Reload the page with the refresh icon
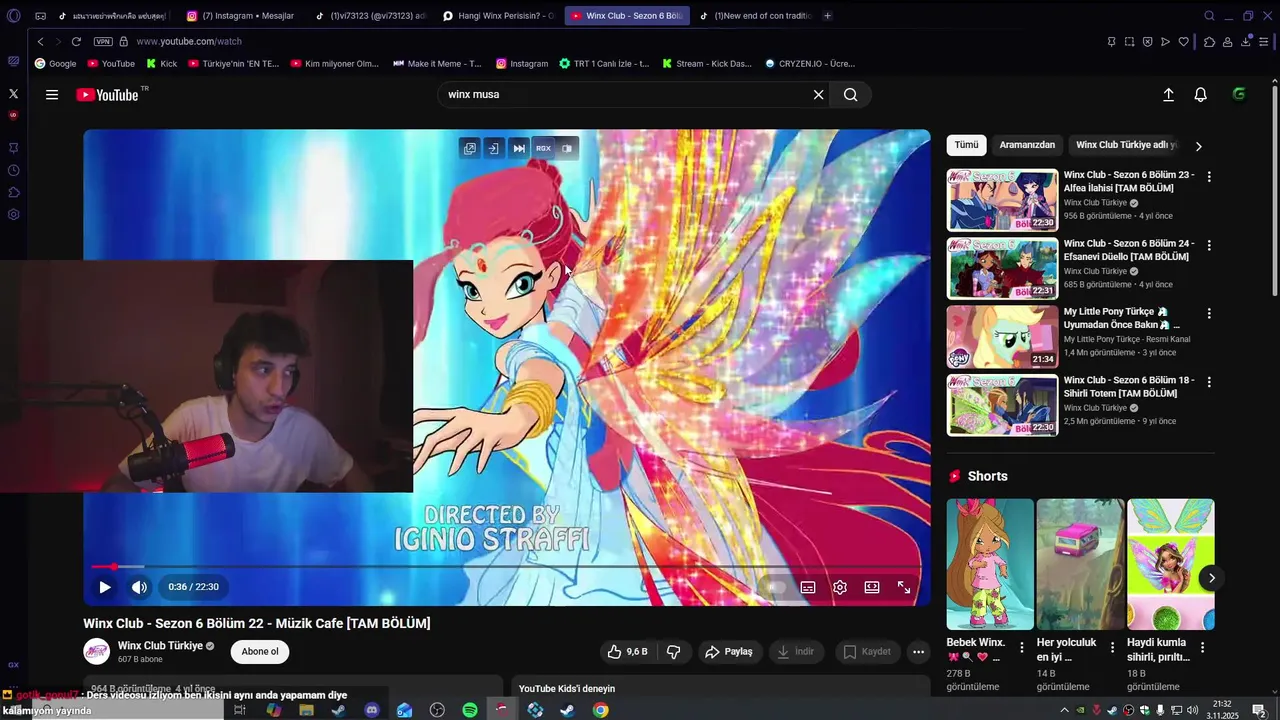This screenshot has height=720, width=1280. (76, 41)
